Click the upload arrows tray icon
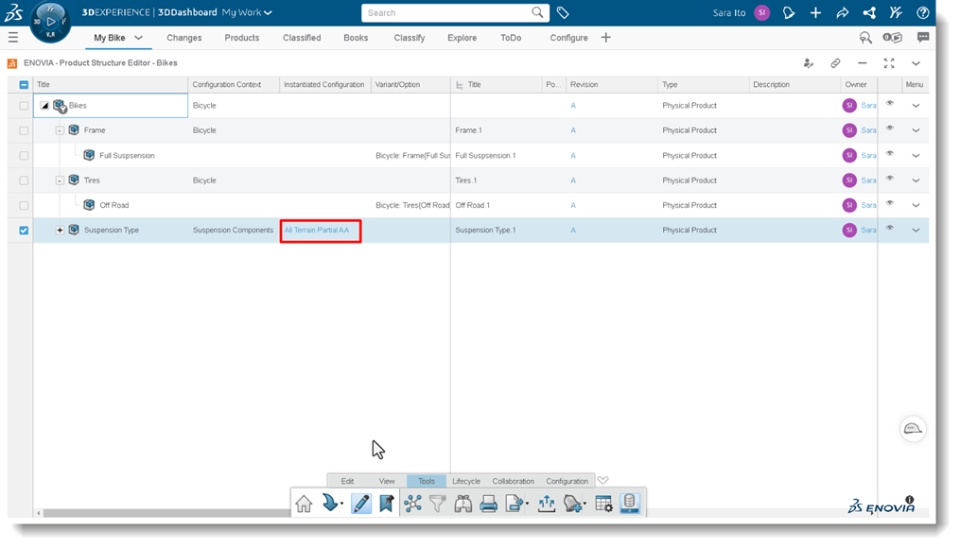The width and height of the screenshot is (960, 548). pyautogui.click(x=546, y=503)
